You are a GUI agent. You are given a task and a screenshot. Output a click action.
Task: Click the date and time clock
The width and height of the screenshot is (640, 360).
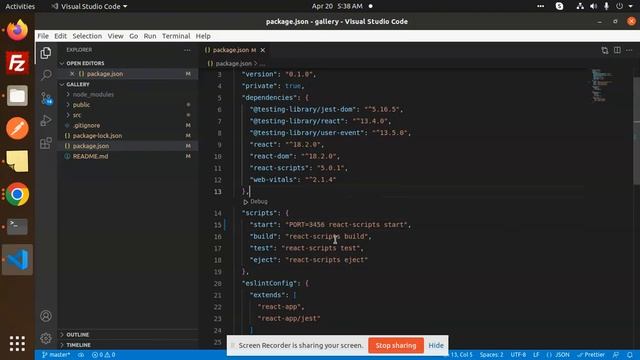pos(337,6)
